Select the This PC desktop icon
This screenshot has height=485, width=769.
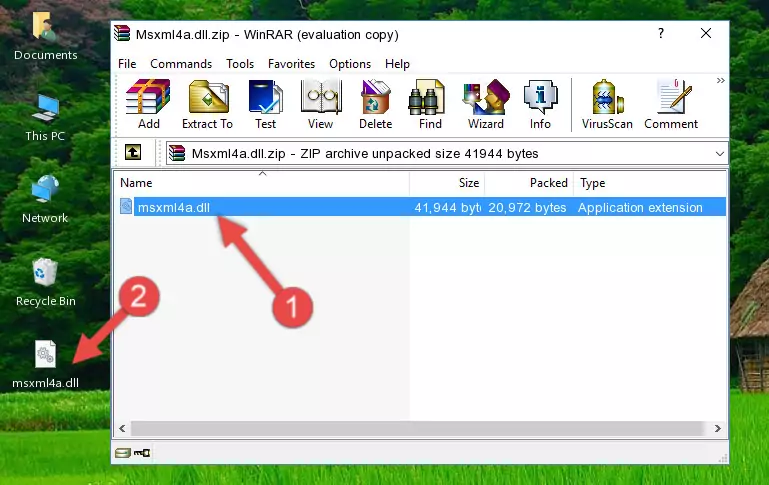(45, 118)
